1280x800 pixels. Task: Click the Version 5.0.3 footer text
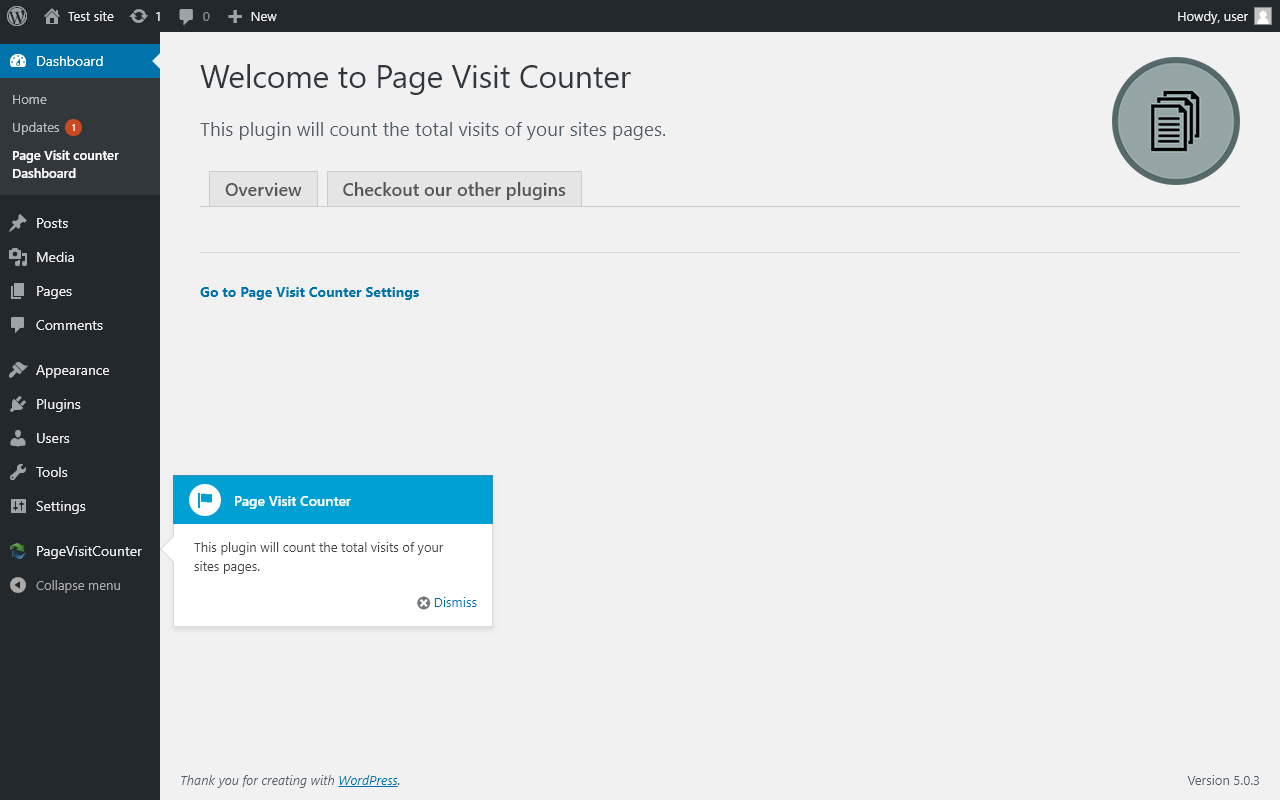click(1223, 780)
